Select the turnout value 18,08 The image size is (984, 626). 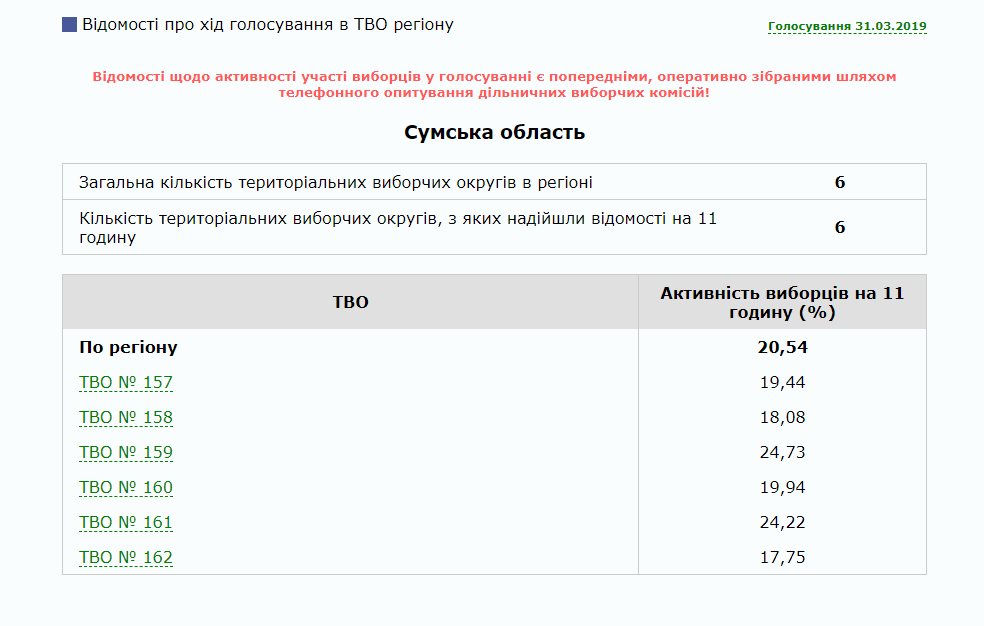(x=783, y=417)
